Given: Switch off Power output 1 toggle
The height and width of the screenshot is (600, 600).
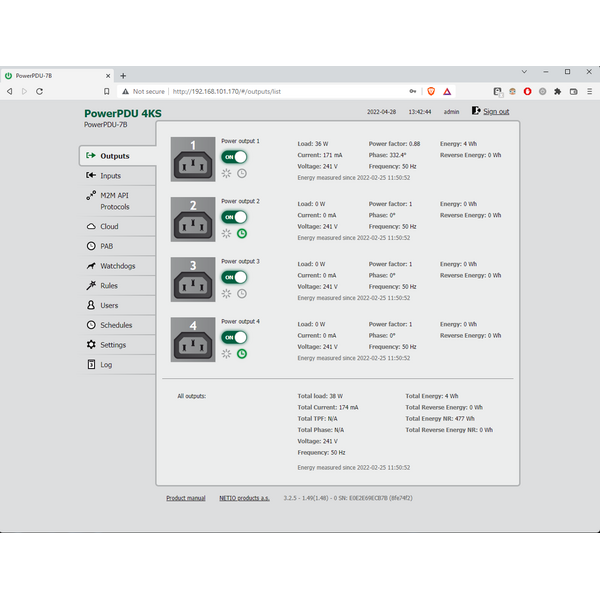Looking at the screenshot, I should pos(234,157).
